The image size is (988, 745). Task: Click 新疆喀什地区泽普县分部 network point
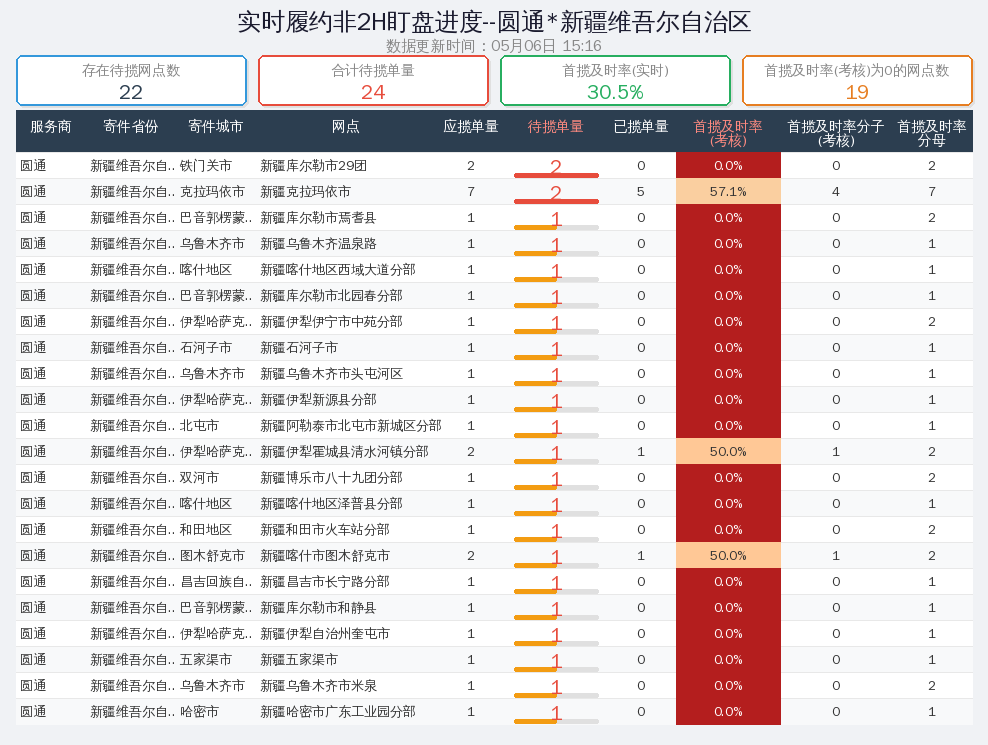click(x=331, y=504)
